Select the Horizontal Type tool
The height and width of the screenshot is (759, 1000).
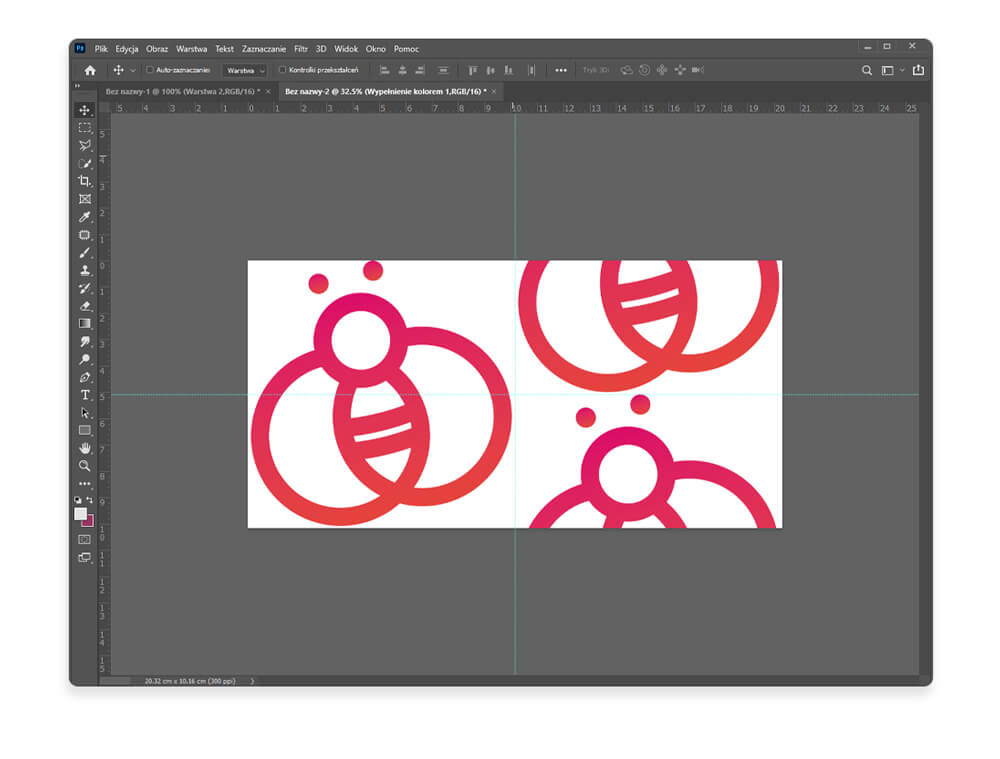(x=85, y=395)
